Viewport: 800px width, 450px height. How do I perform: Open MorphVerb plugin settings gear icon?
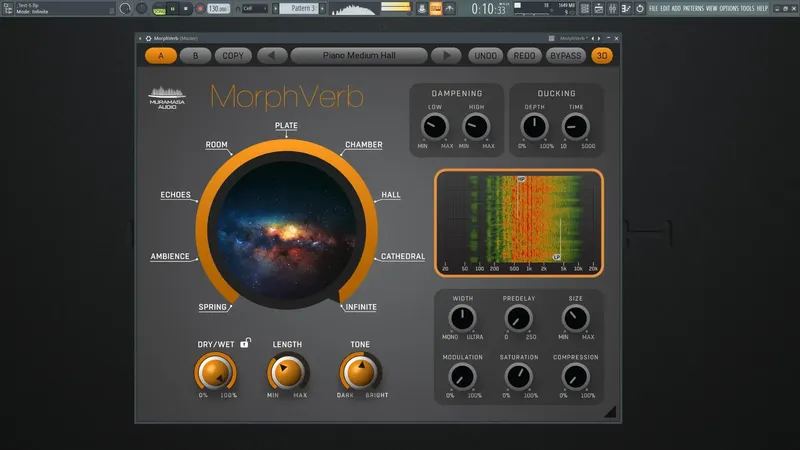pos(148,38)
